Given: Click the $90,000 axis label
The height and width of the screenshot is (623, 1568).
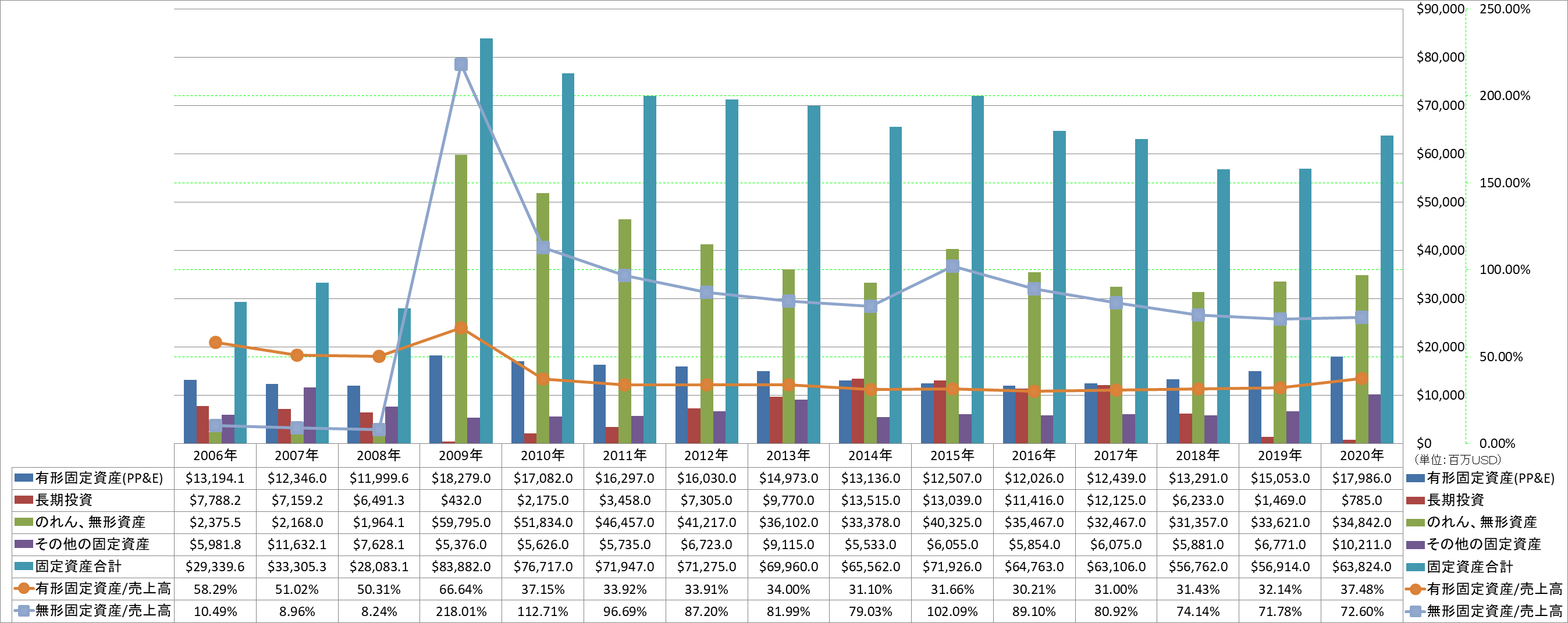Looking at the screenshot, I should pyautogui.click(x=1440, y=9).
